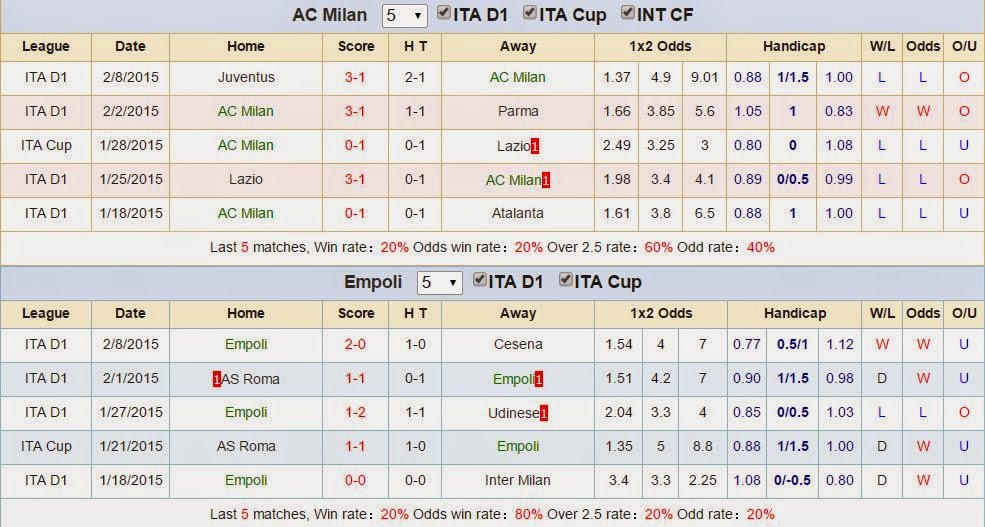Click red card icon beside Lazio away
This screenshot has height=527, width=985.
pyautogui.click(x=535, y=146)
